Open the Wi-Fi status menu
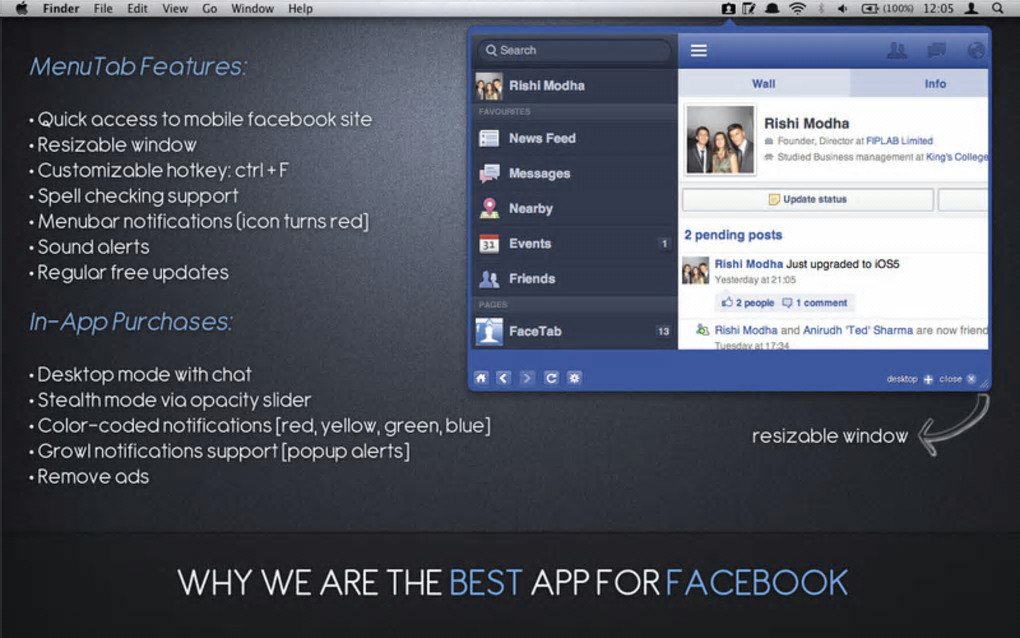 click(797, 8)
